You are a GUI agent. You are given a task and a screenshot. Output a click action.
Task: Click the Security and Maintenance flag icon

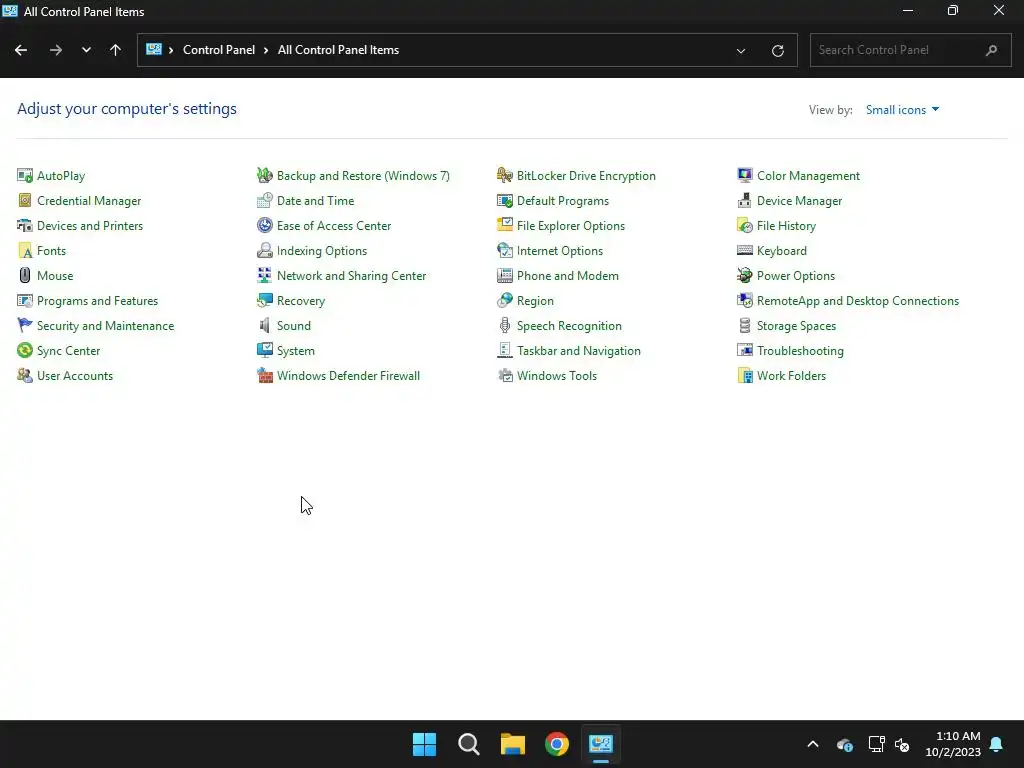(x=25, y=326)
